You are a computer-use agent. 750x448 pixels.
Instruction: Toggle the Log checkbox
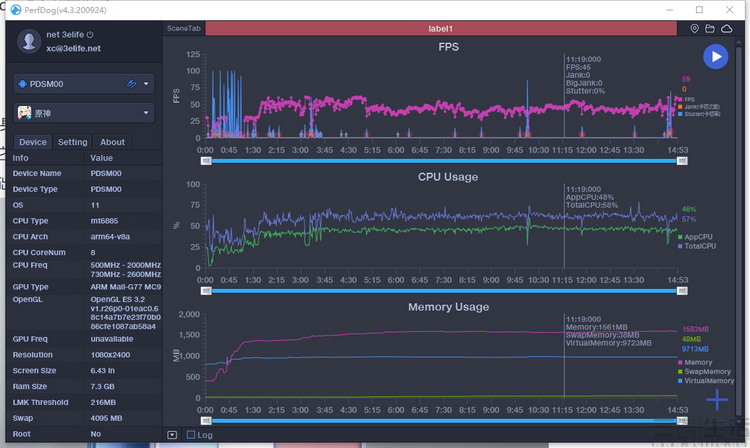[191, 435]
